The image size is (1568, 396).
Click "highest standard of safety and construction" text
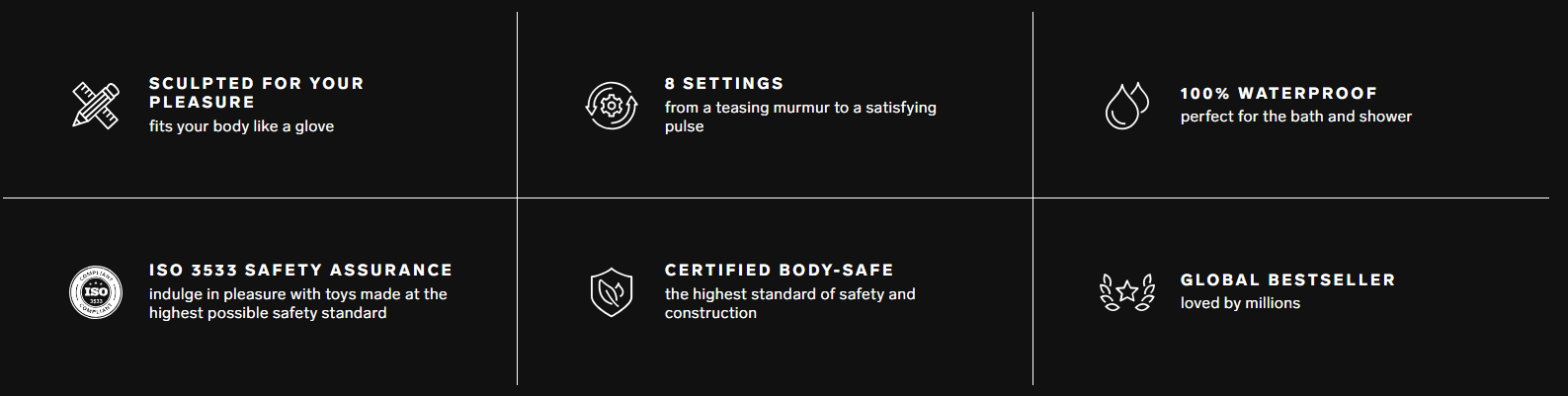point(789,303)
